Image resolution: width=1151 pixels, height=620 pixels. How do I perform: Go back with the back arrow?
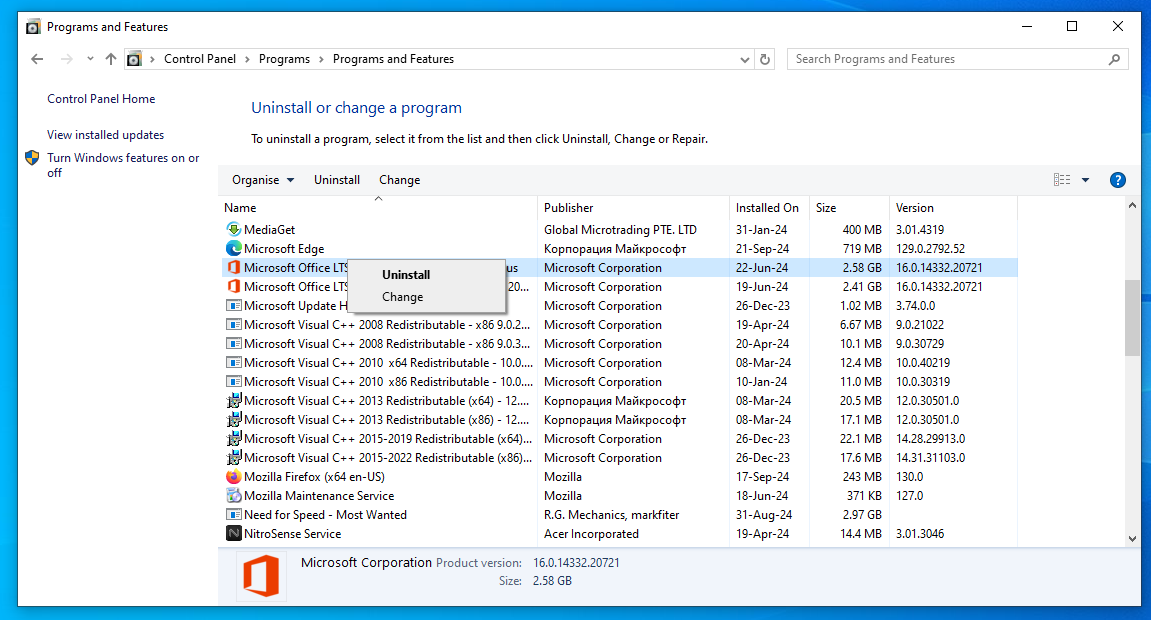click(37, 59)
